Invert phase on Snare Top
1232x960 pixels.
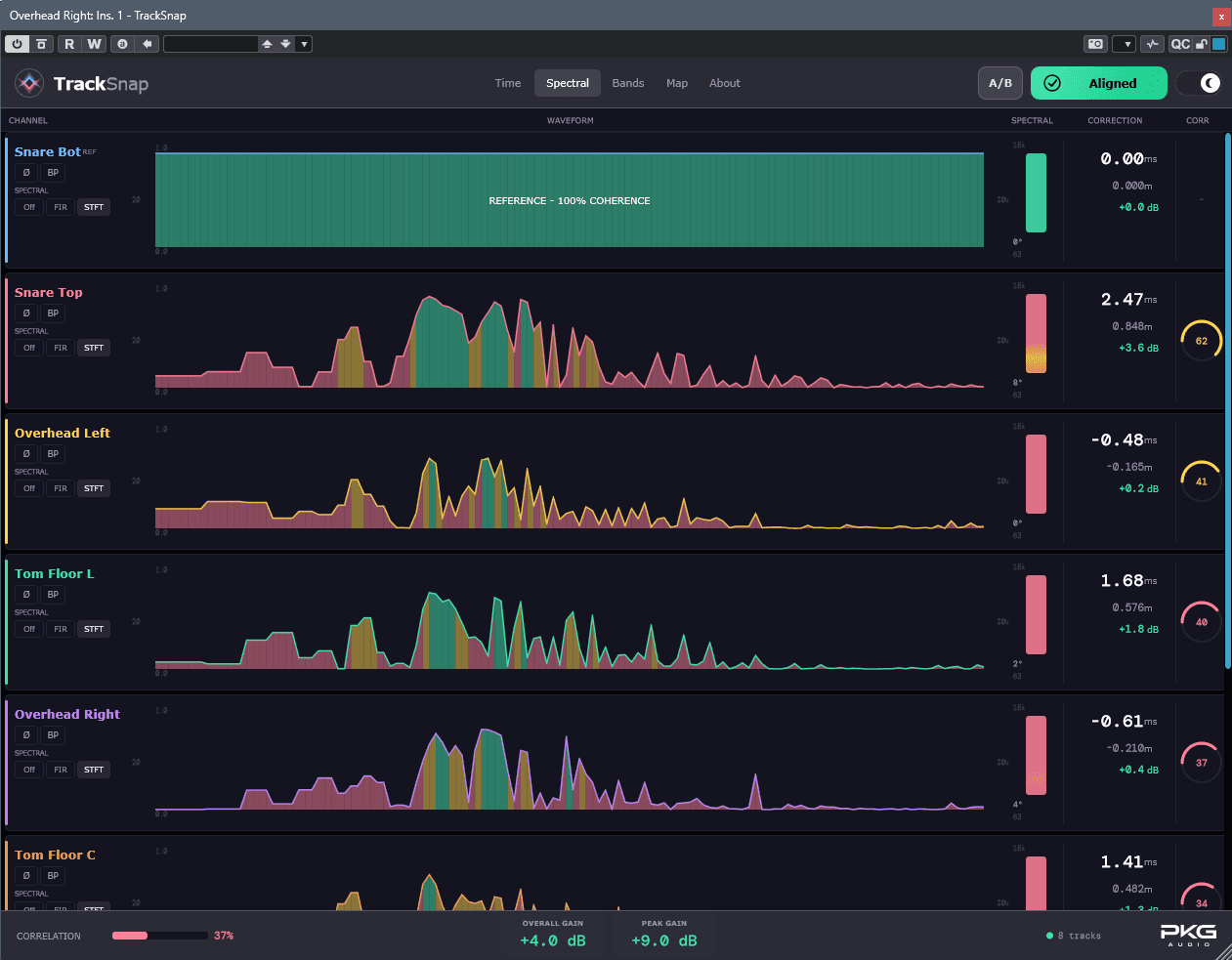26,313
